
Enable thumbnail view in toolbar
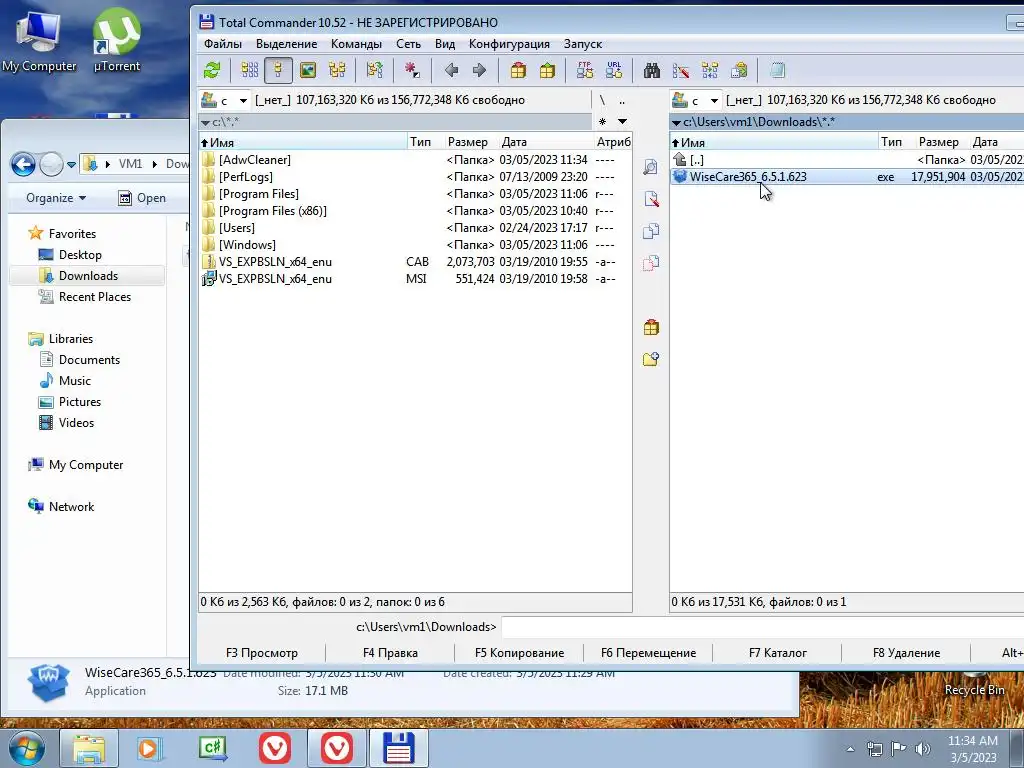coord(308,70)
